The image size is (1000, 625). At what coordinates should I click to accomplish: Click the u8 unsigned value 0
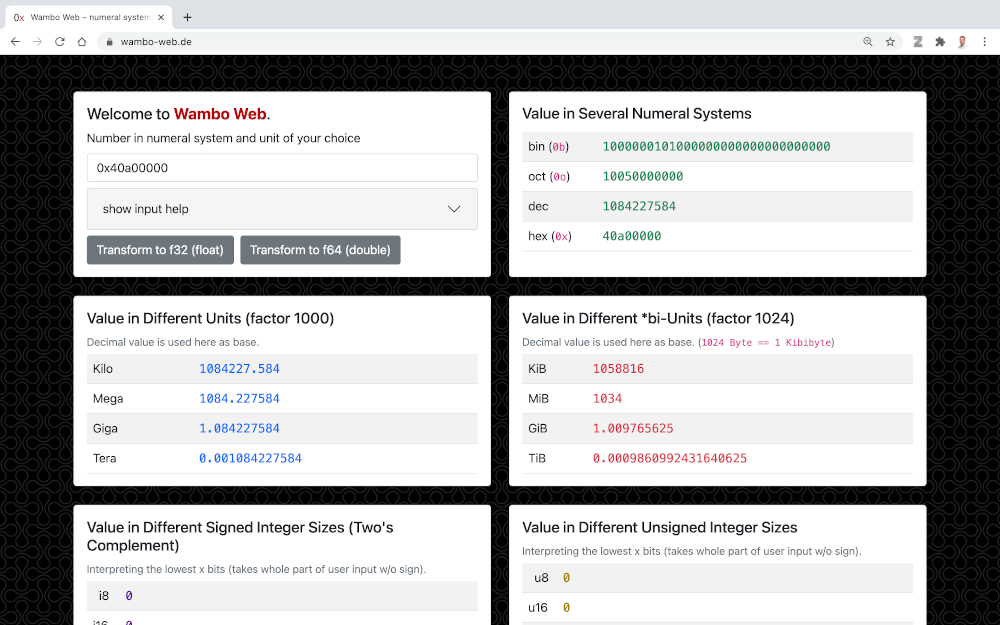(566, 578)
